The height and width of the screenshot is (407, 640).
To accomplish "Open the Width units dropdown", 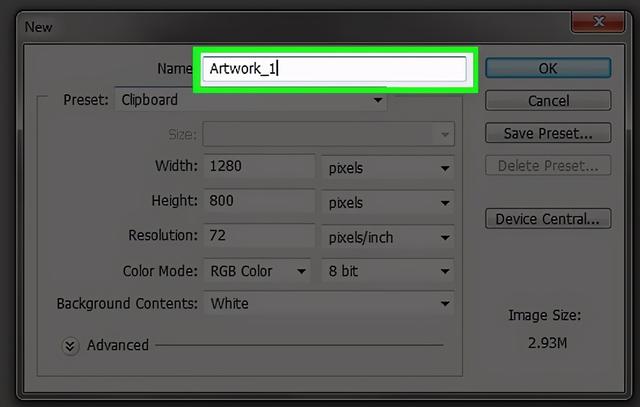I will [x=387, y=168].
